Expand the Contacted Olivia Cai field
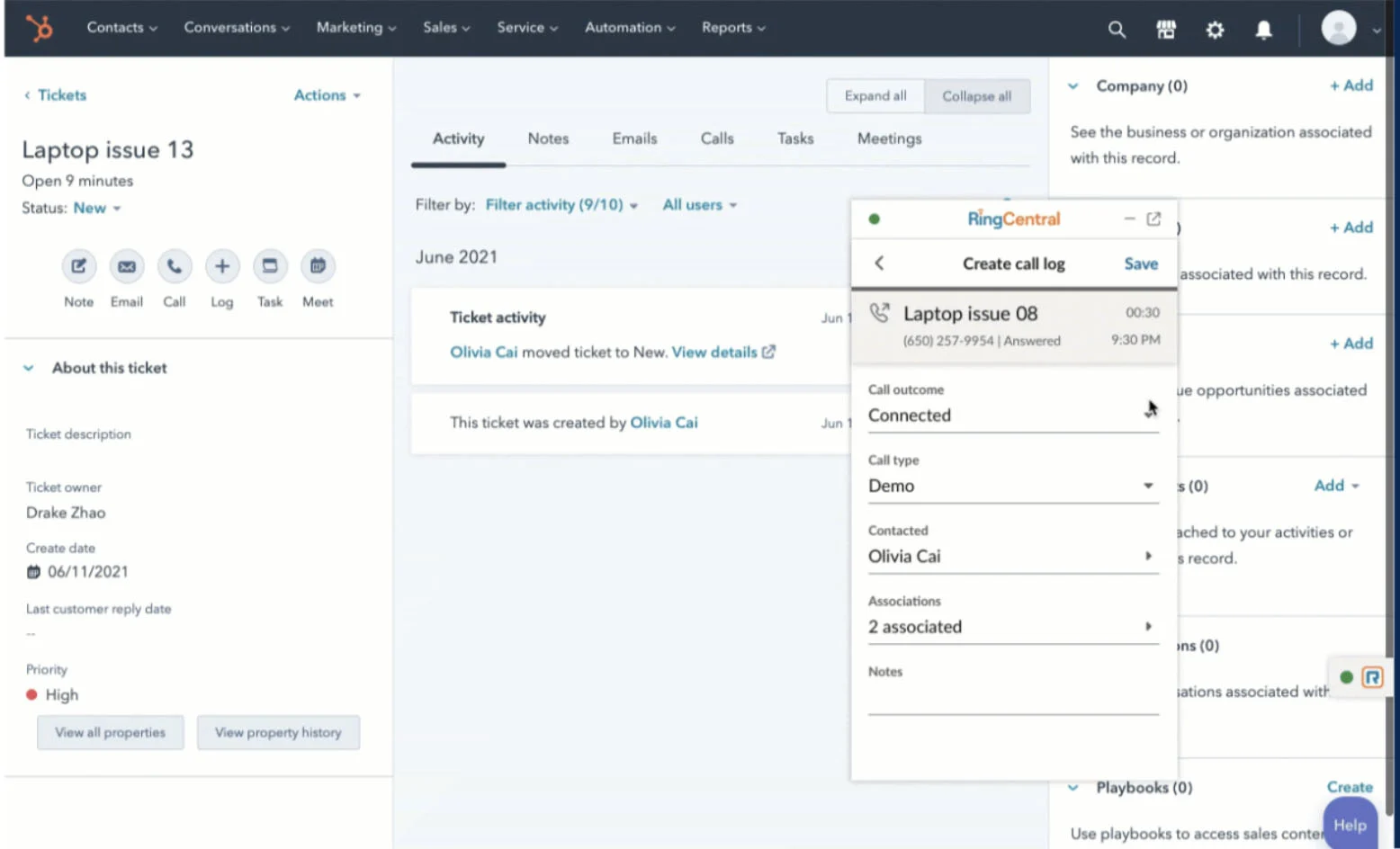The image size is (1400, 849). pos(1013,556)
